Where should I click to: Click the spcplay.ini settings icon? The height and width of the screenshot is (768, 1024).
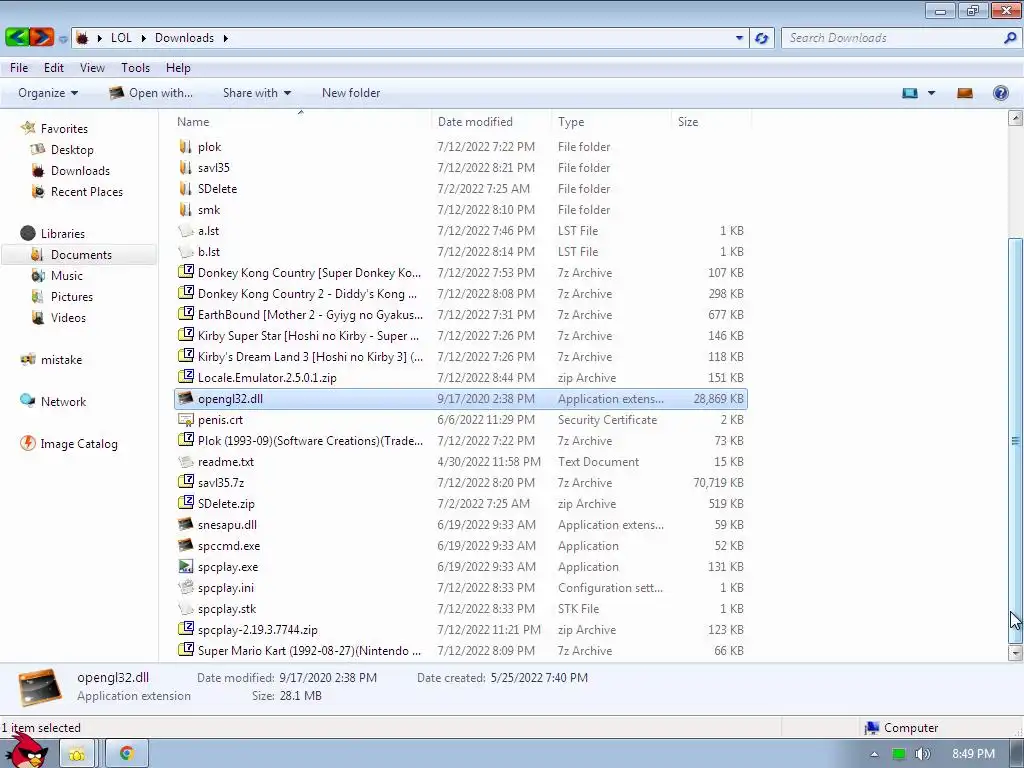tap(185, 587)
